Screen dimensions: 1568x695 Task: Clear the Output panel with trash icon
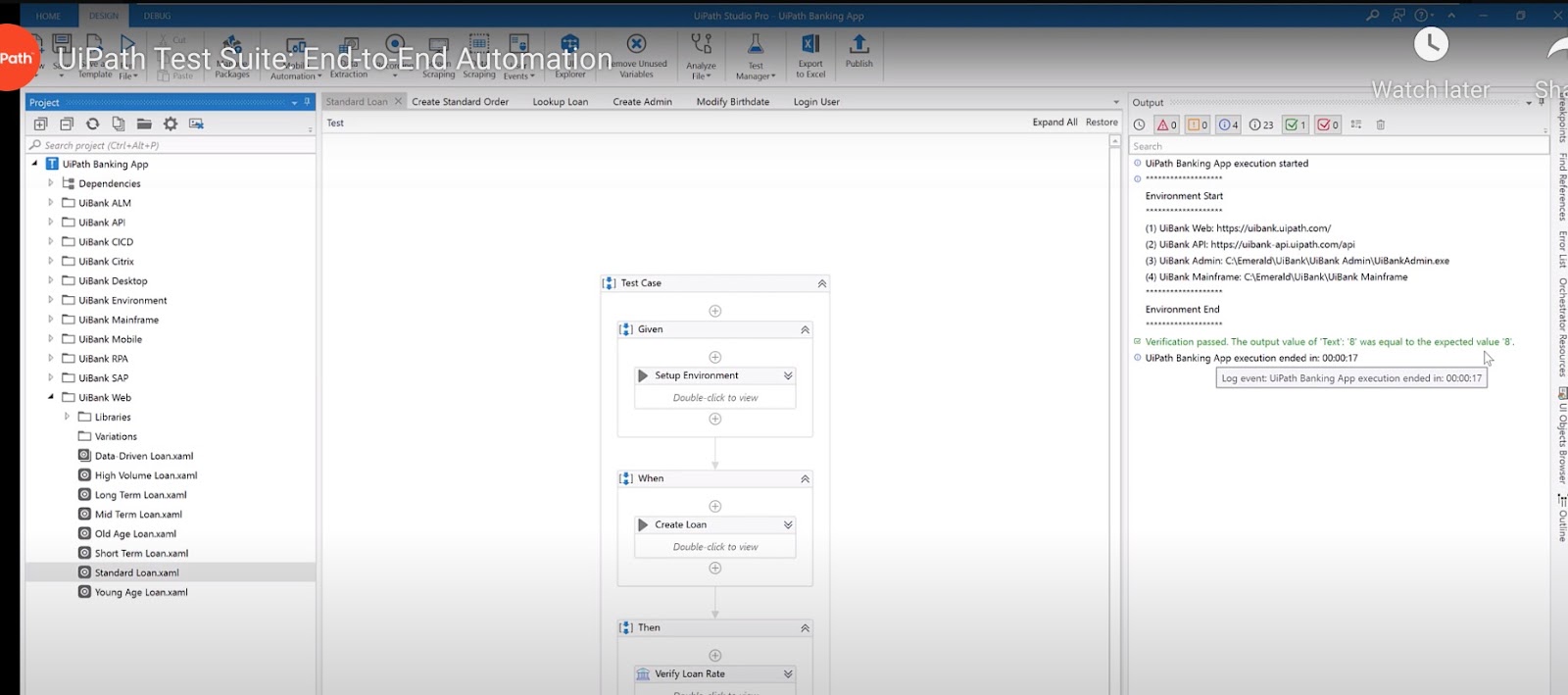1380,124
